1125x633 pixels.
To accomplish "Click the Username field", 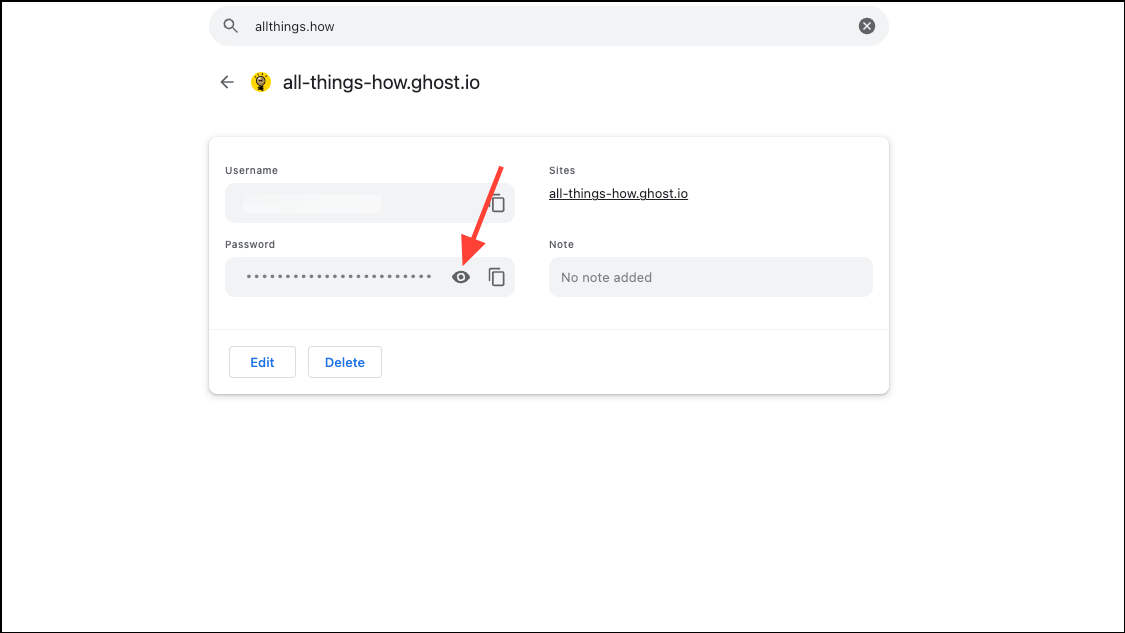I will (x=370, y=203).
